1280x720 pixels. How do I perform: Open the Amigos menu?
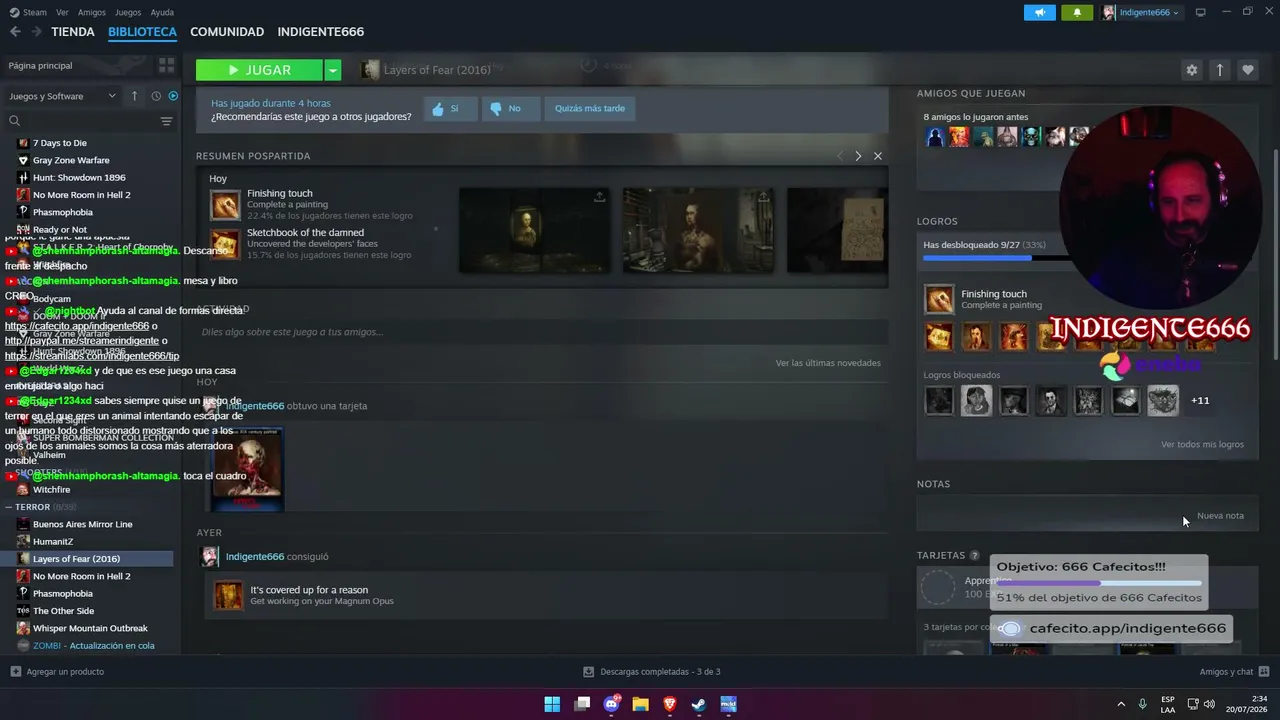click(92, 12)
